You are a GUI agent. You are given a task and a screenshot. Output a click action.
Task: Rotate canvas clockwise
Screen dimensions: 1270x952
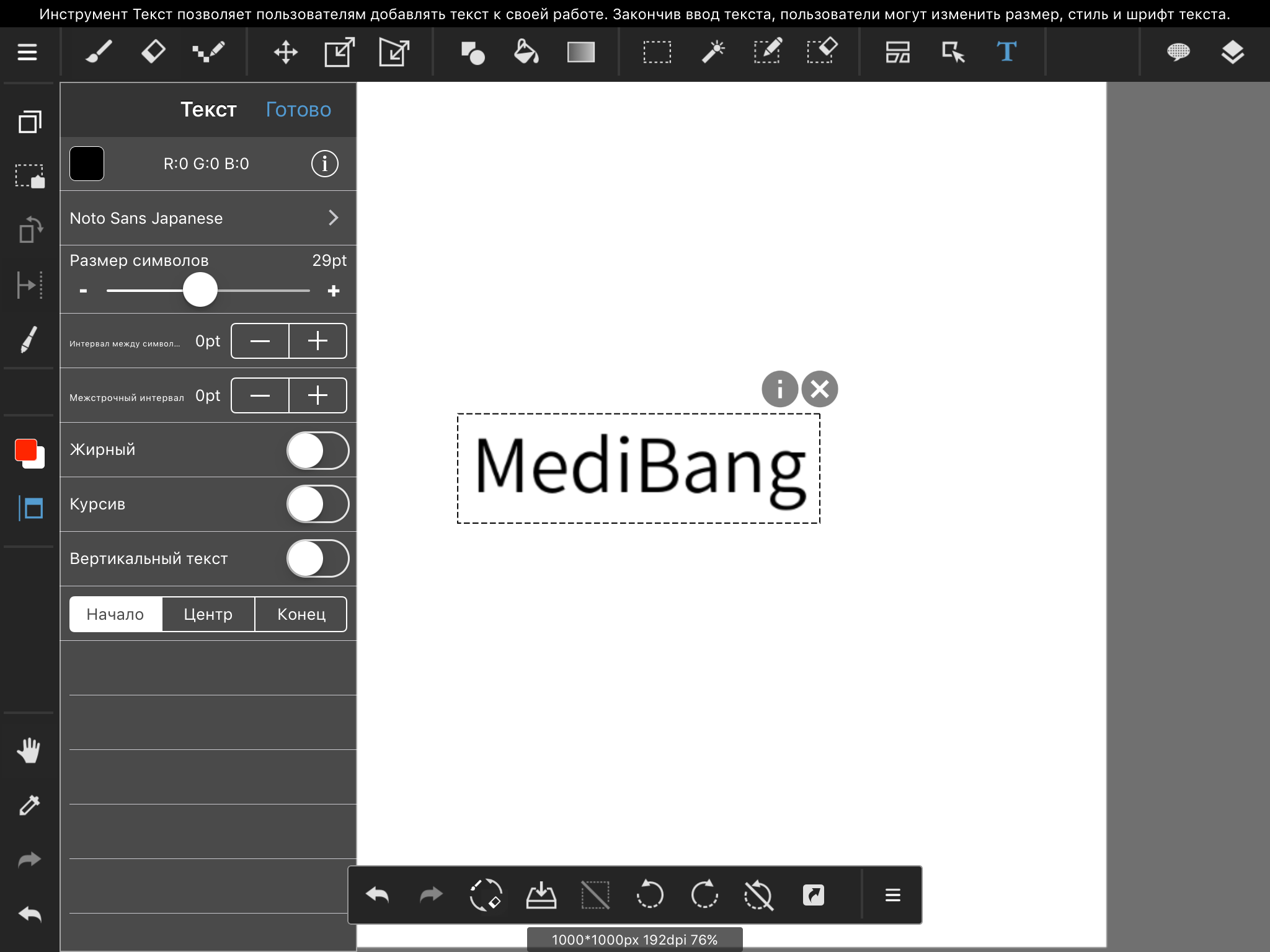704,895
